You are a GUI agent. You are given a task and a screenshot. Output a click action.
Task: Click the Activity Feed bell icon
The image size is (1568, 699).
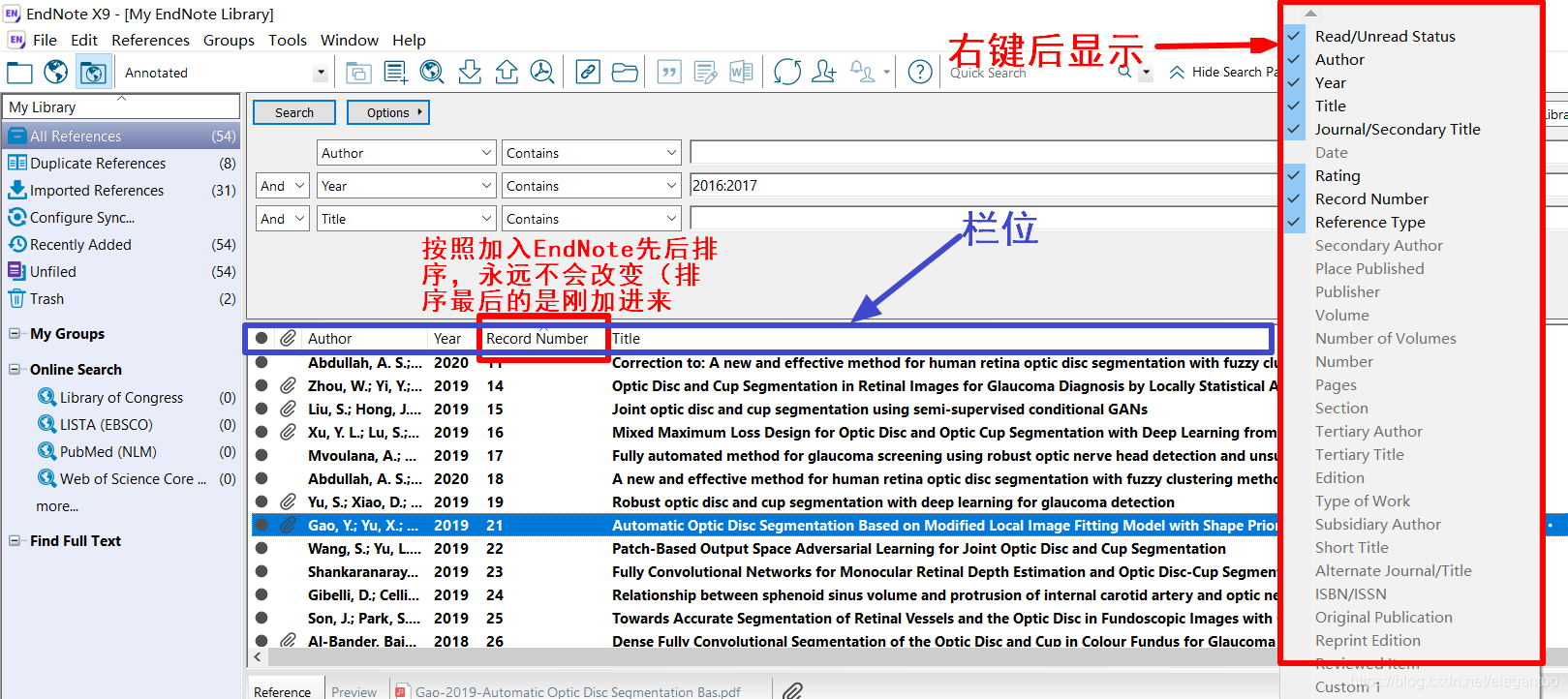click(863, 73)
